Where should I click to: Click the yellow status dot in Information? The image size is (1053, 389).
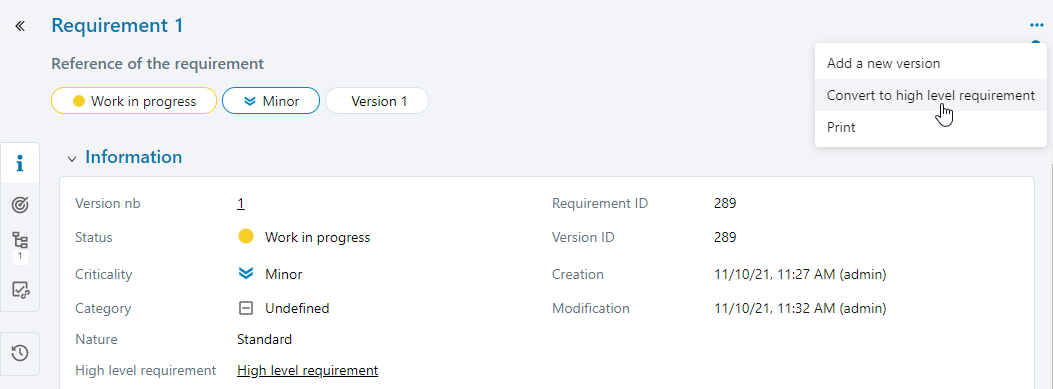[246, 236]
